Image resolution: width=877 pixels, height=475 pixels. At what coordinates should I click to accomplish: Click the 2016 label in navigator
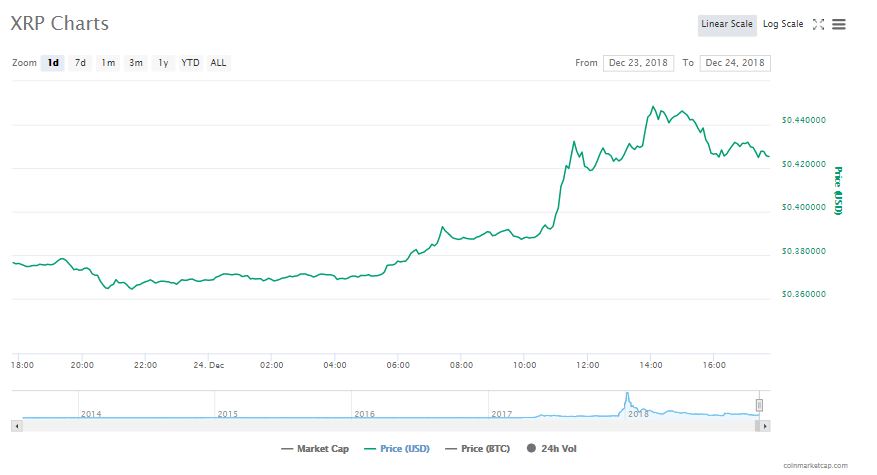pos(365,414)
